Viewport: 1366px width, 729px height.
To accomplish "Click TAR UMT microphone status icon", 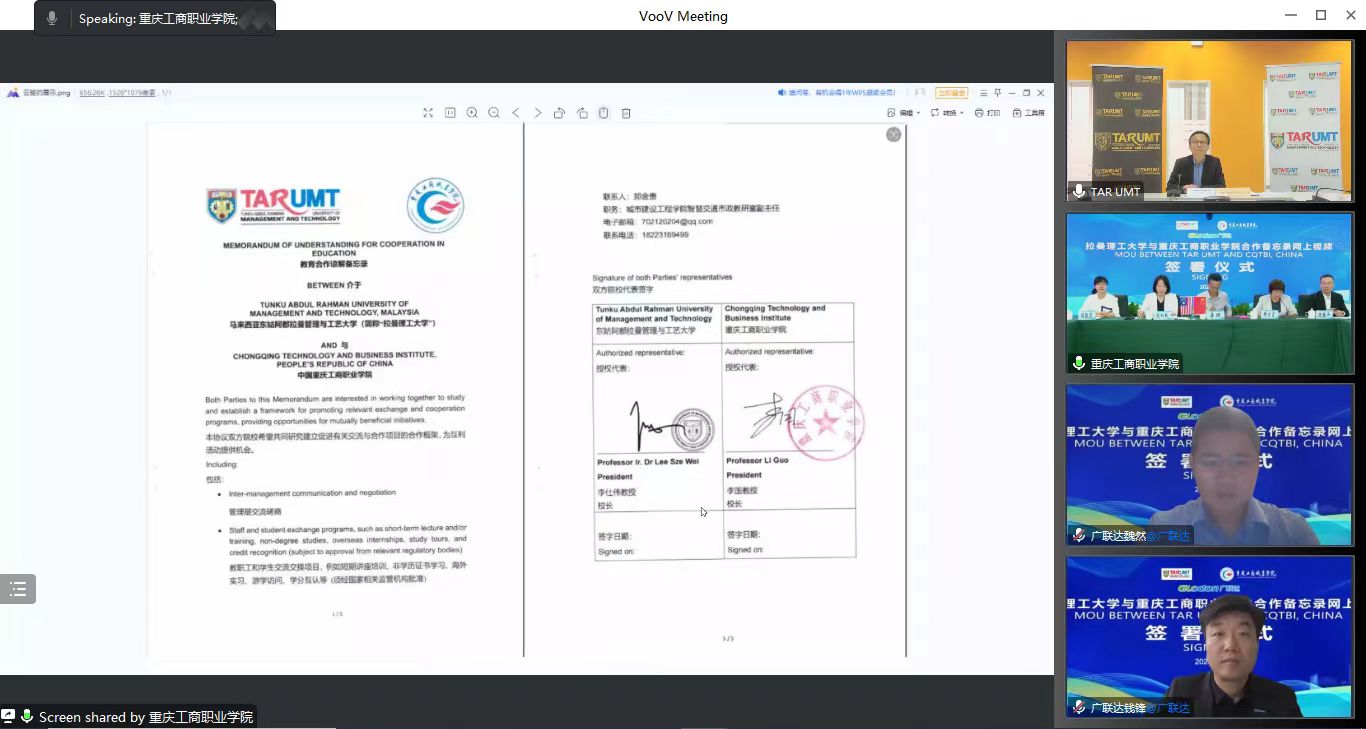I will point(1079,191).
